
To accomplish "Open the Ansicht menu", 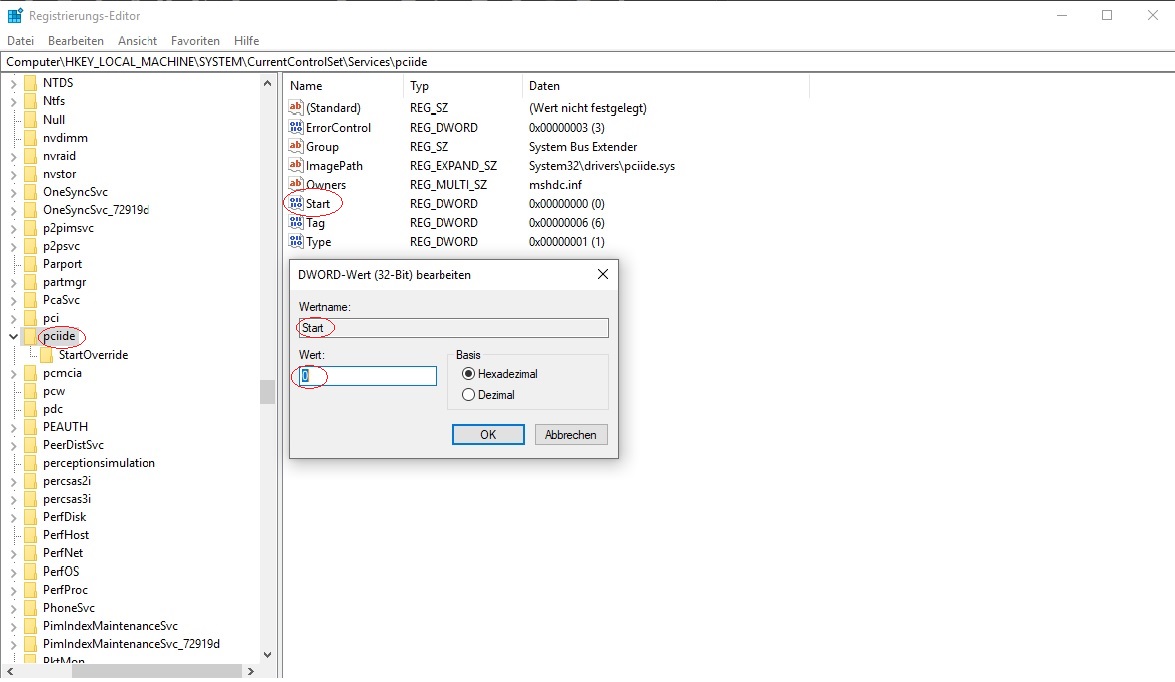I will (137, 40).
